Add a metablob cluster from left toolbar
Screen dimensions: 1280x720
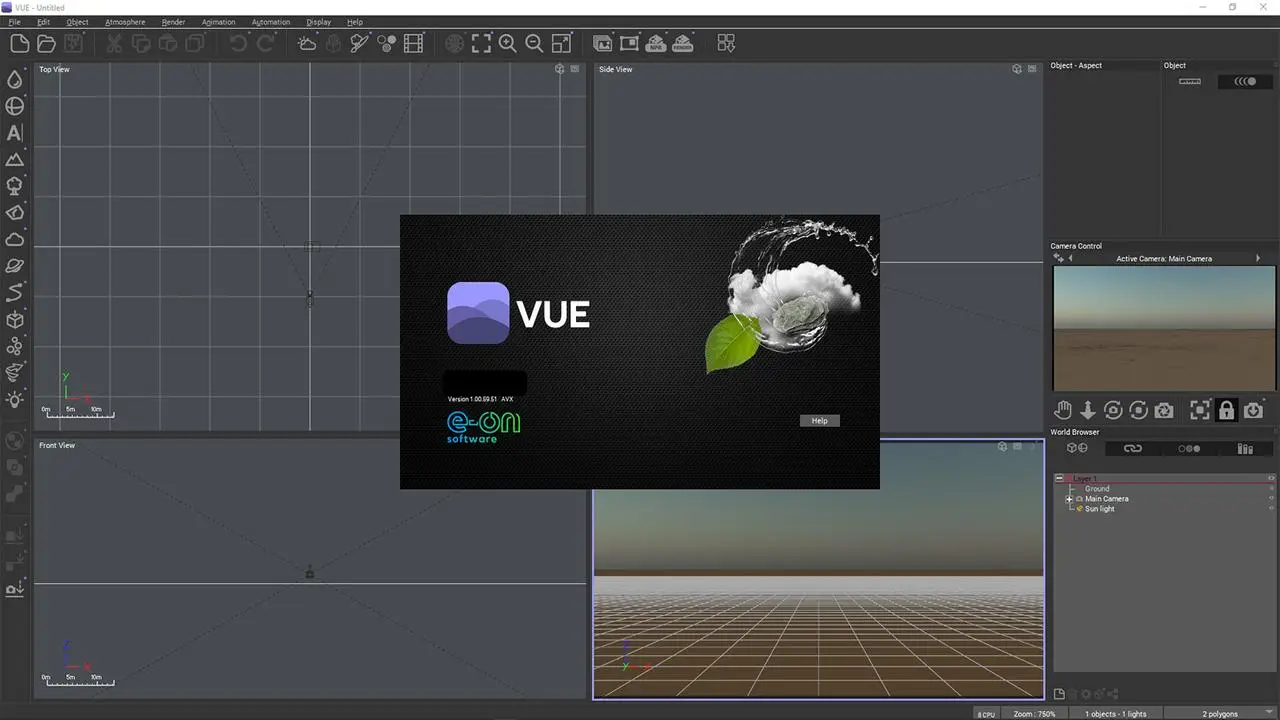(15, 346)
